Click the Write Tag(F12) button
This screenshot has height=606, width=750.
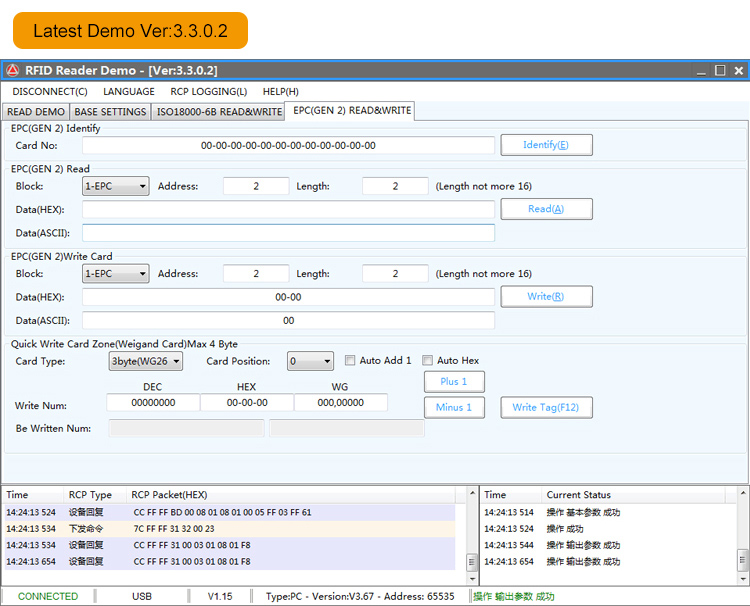546,408
